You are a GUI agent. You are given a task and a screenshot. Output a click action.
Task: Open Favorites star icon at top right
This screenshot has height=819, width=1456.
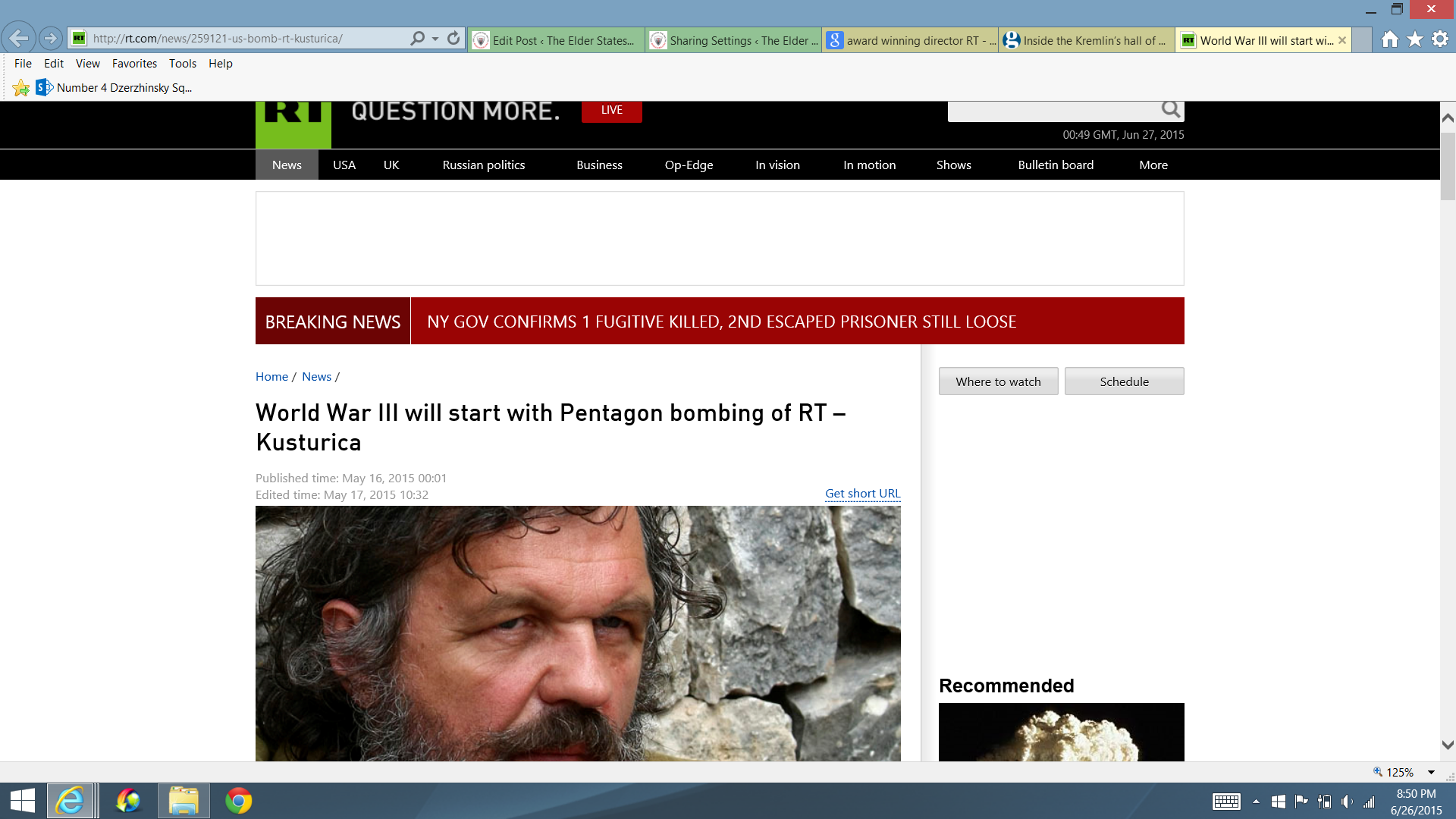(1415, 39)
